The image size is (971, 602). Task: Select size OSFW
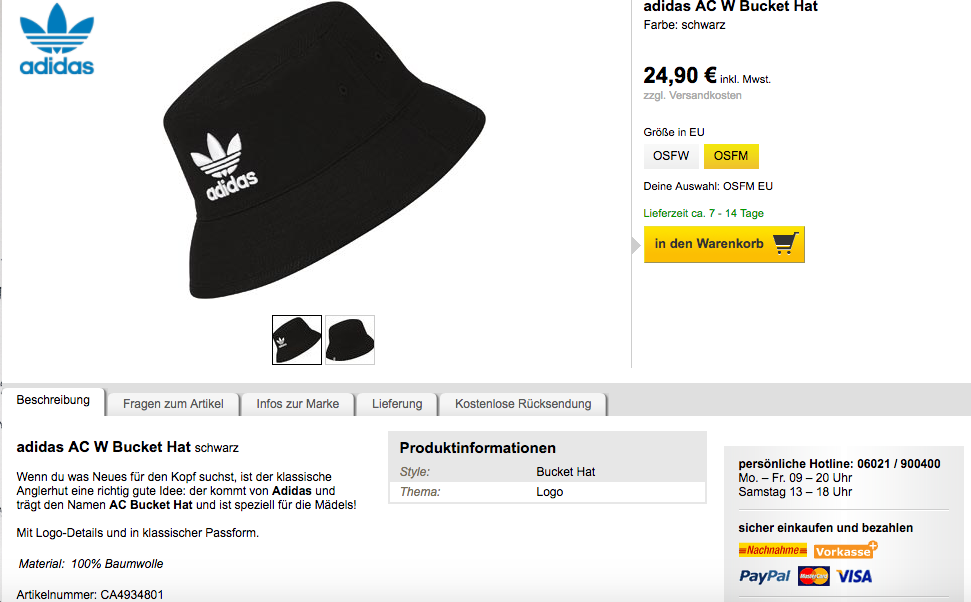tap(671, 156)
